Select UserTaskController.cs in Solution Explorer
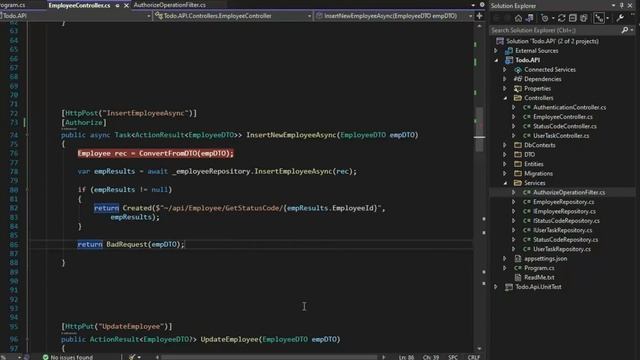The width and height of the screenshot is (640, 360). [561, 136]
